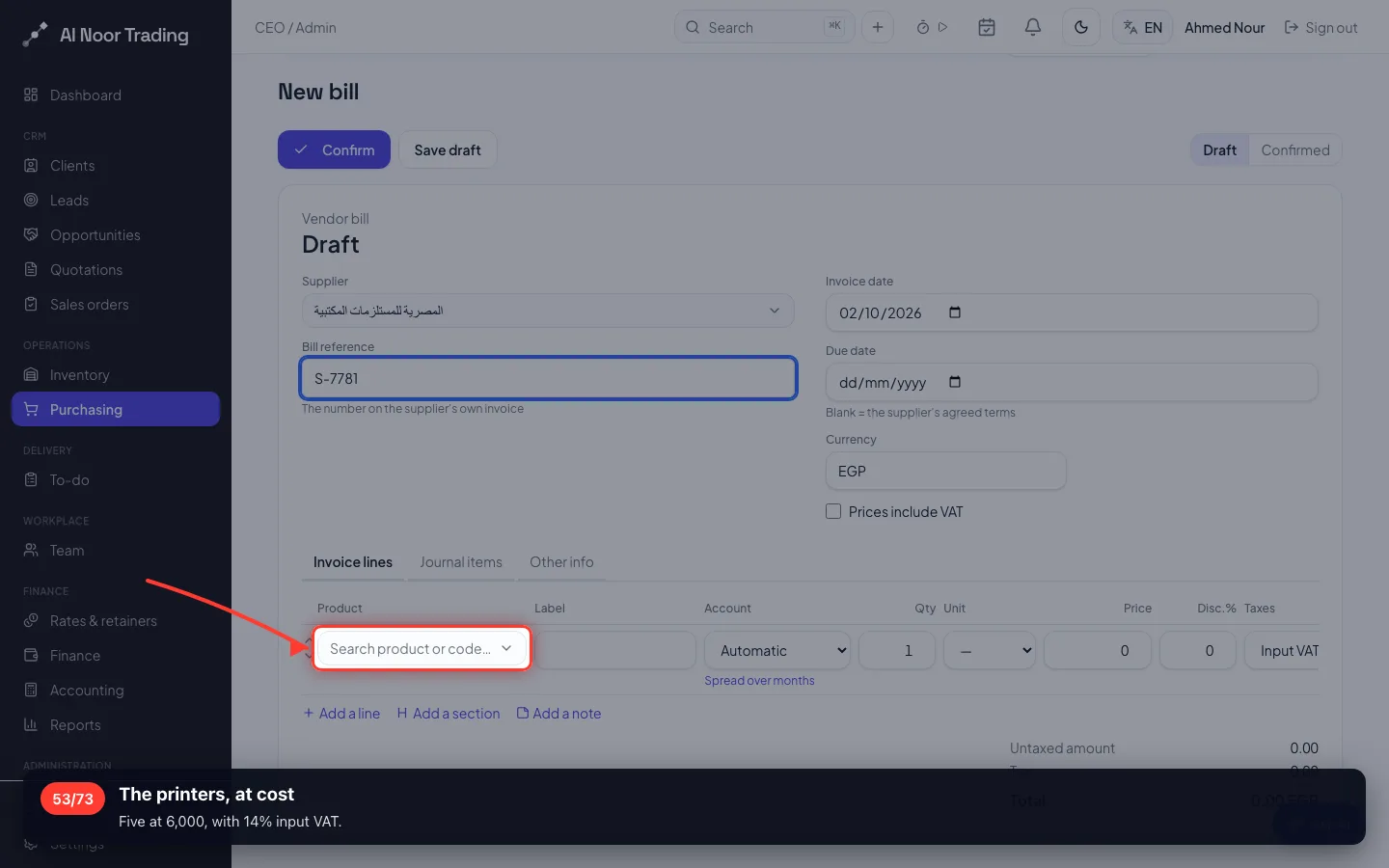Click the Confirm button
Image resolution: width=1389 pixels, height=868 pixels.
pyautogui.click(x=334, y=149)
